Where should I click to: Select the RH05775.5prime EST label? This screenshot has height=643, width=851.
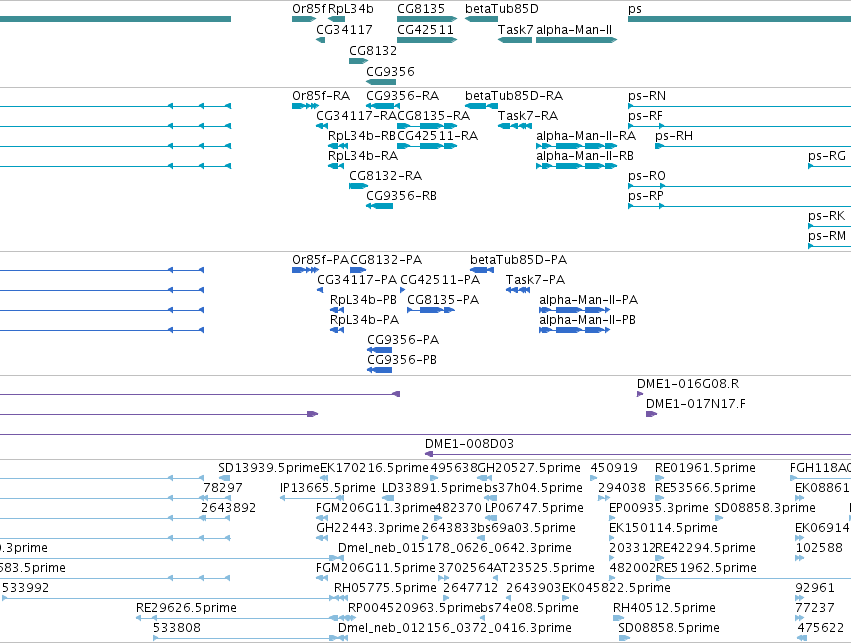pyautogui.click(x=385, y=589)
